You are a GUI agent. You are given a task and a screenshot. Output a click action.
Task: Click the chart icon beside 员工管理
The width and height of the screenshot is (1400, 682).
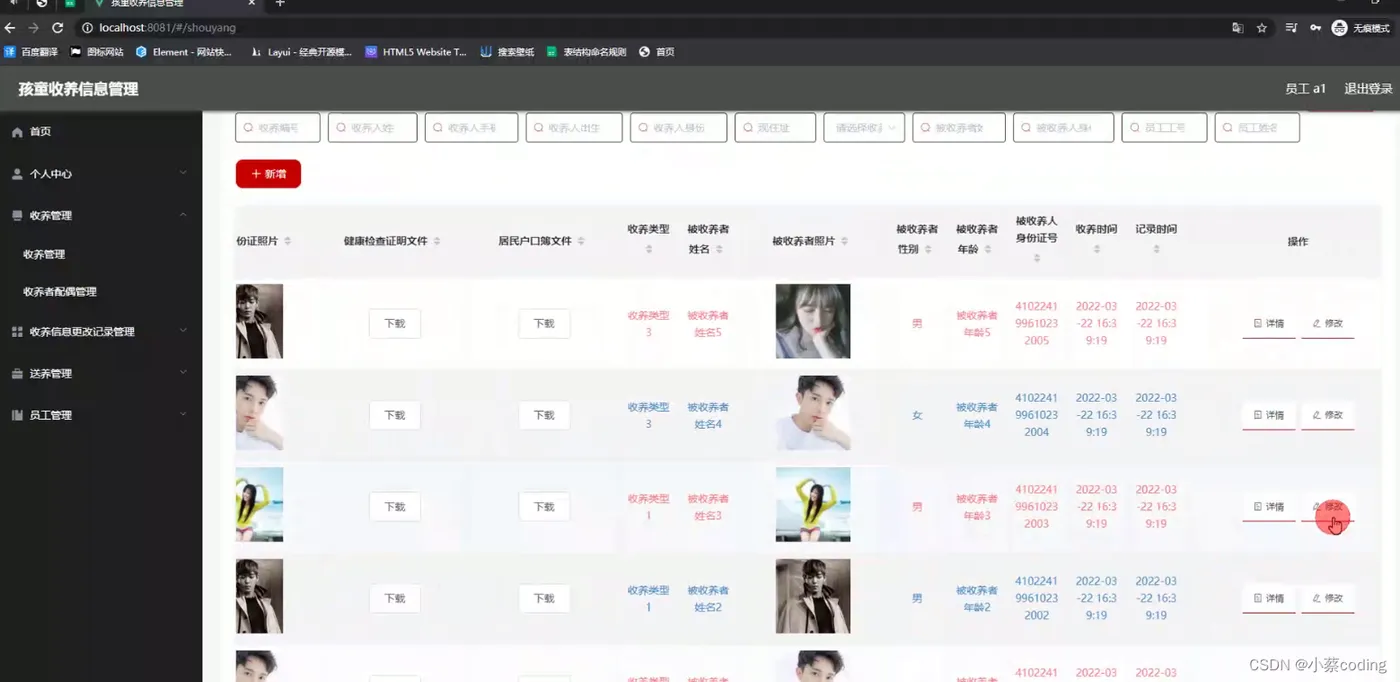click(17, 415)
